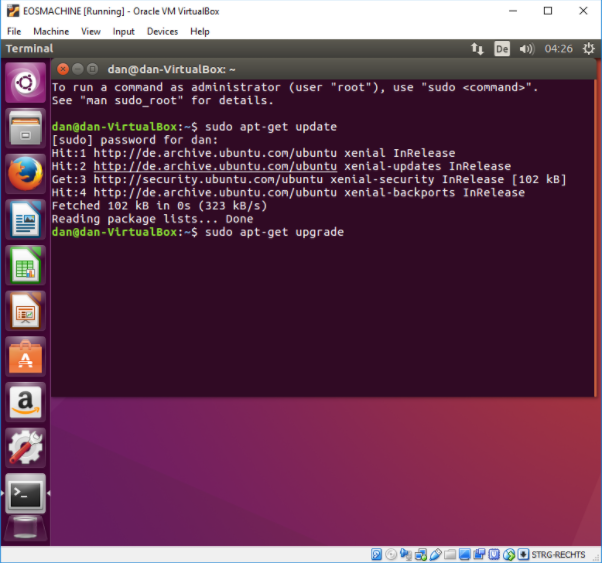Open the 04:26 clock indicator
The width and height of the screenshot is (603, 563).
[x=558, y=49]
